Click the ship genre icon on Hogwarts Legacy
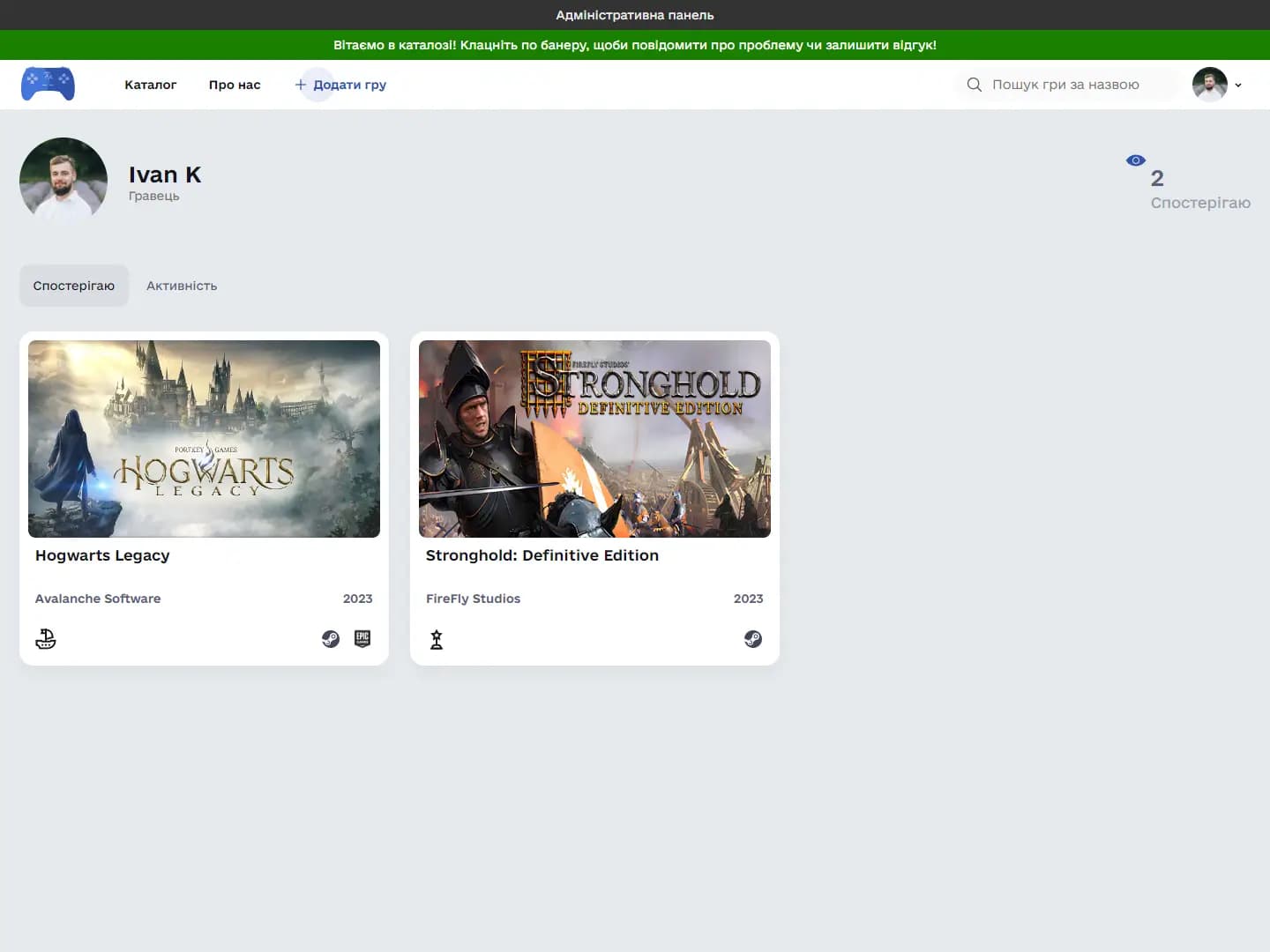Image resolution: width=1270 pixels, height=952 pixels. [46, 639]
